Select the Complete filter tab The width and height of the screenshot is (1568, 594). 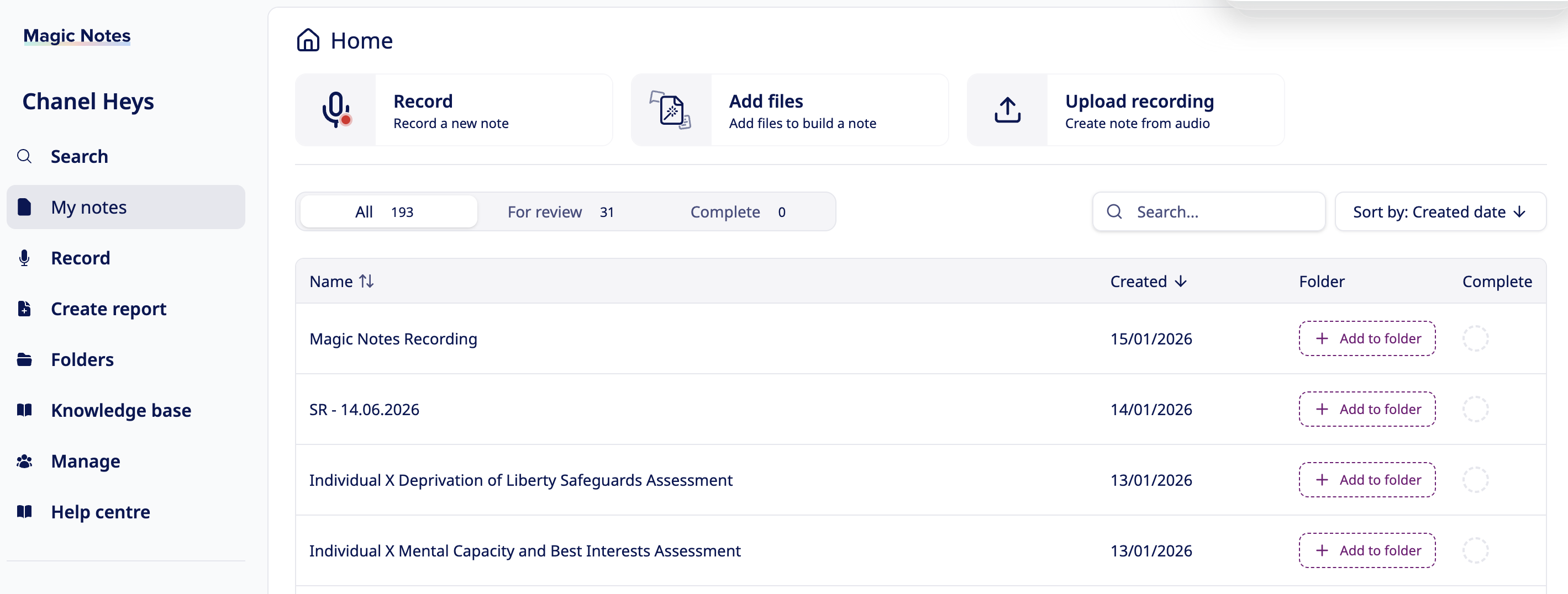point(737,211)
